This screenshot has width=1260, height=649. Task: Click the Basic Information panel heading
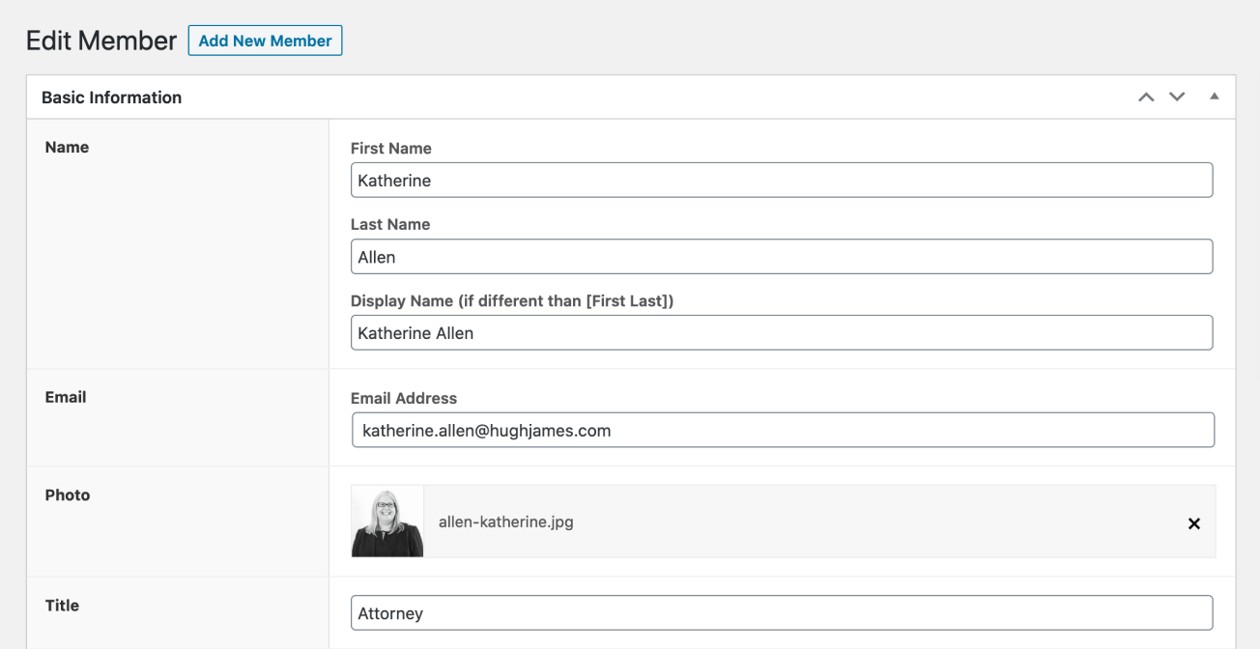(112, 97)
